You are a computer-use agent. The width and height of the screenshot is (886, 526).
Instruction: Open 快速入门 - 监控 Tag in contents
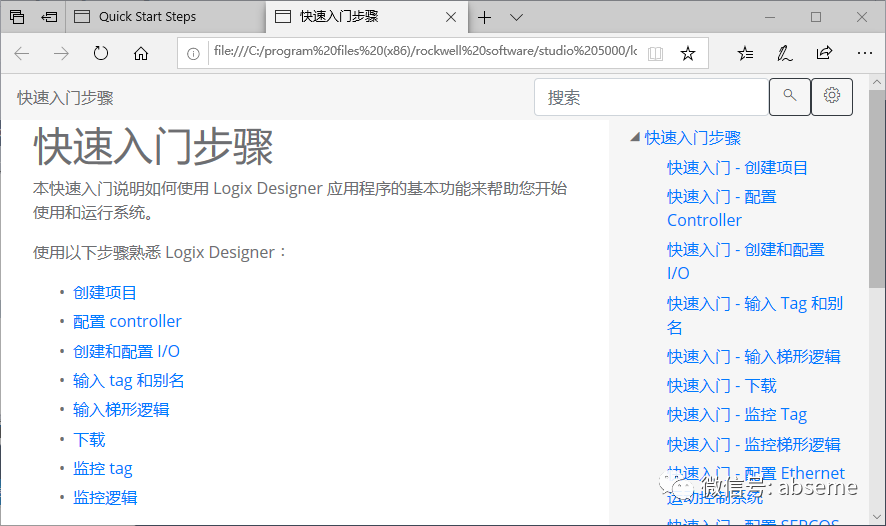[737, 415]
